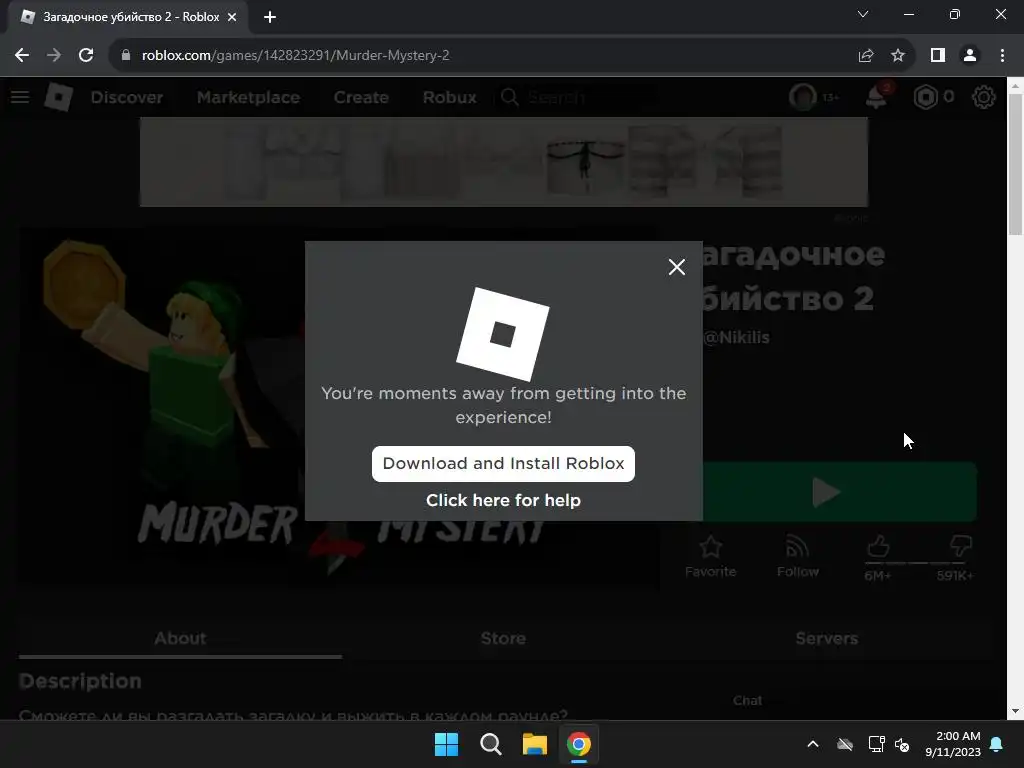Show hidden system tray icons
1024x768 pixels.
tap(813, 744)
